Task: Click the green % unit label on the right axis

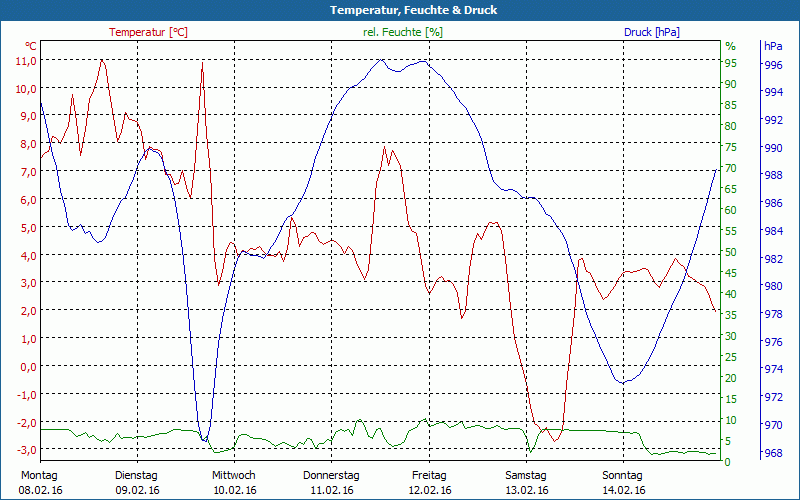Action: click(730, 46)
